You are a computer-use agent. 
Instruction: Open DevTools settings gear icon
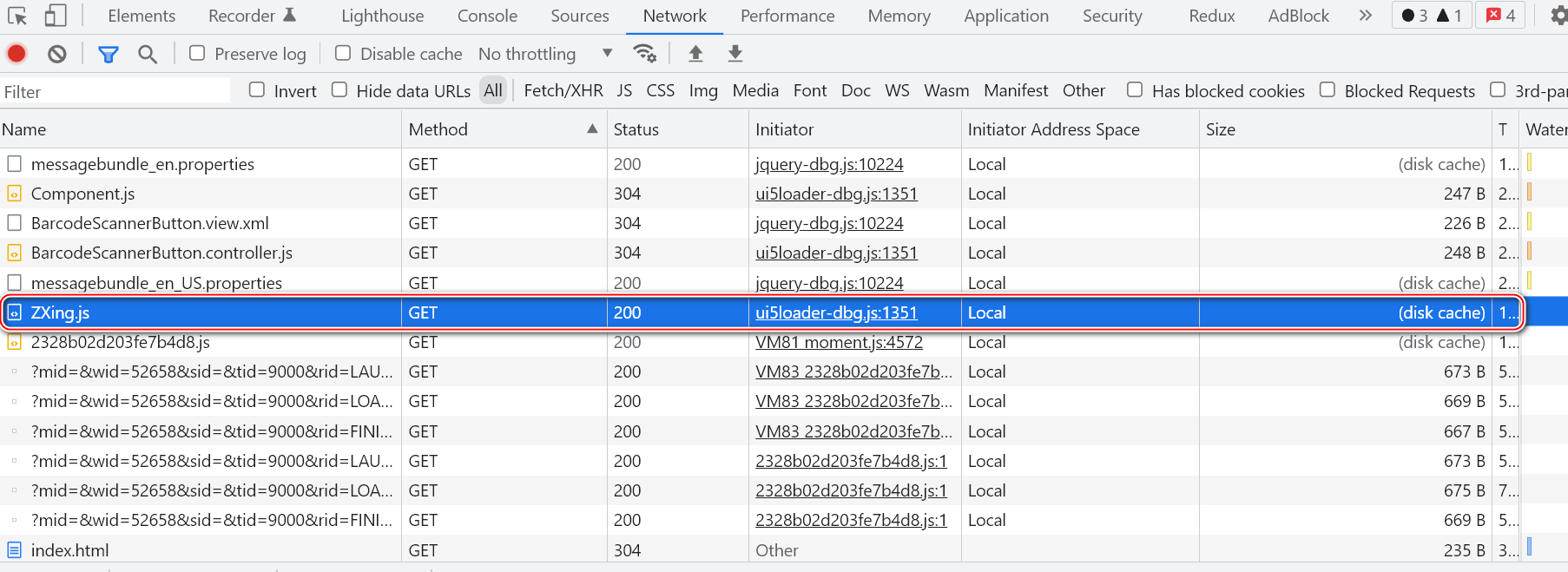pos(1558,16)
